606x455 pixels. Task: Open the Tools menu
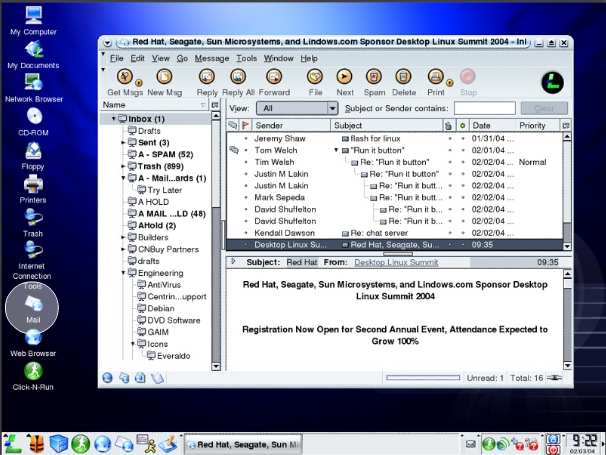pyautogui.click(x=247, y=58)
